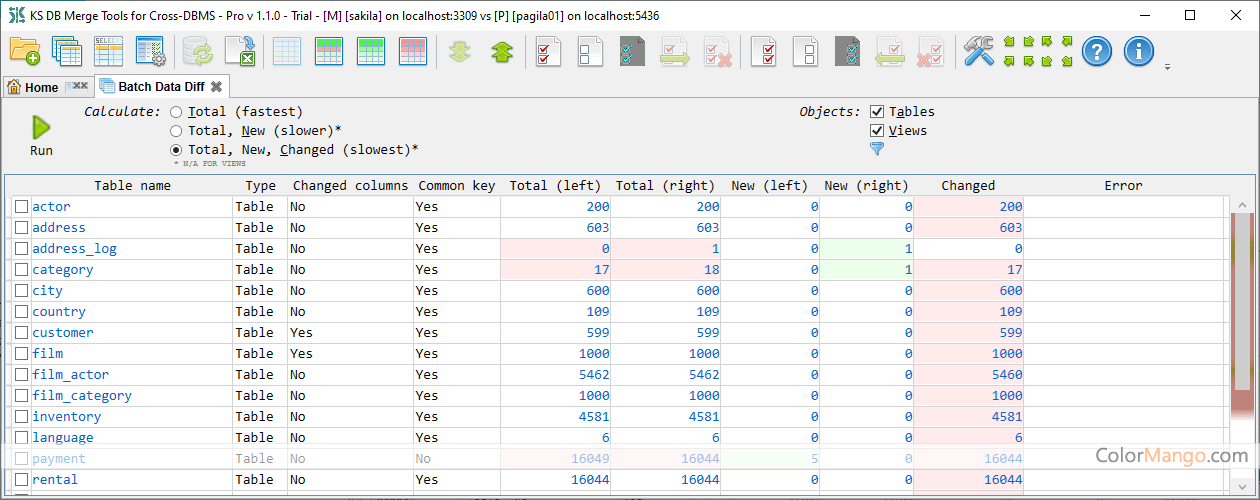Click the table with gear settings icon
Image resolution: width=1260 pixels, height=500 pixels.
click(x=150, y=51)
